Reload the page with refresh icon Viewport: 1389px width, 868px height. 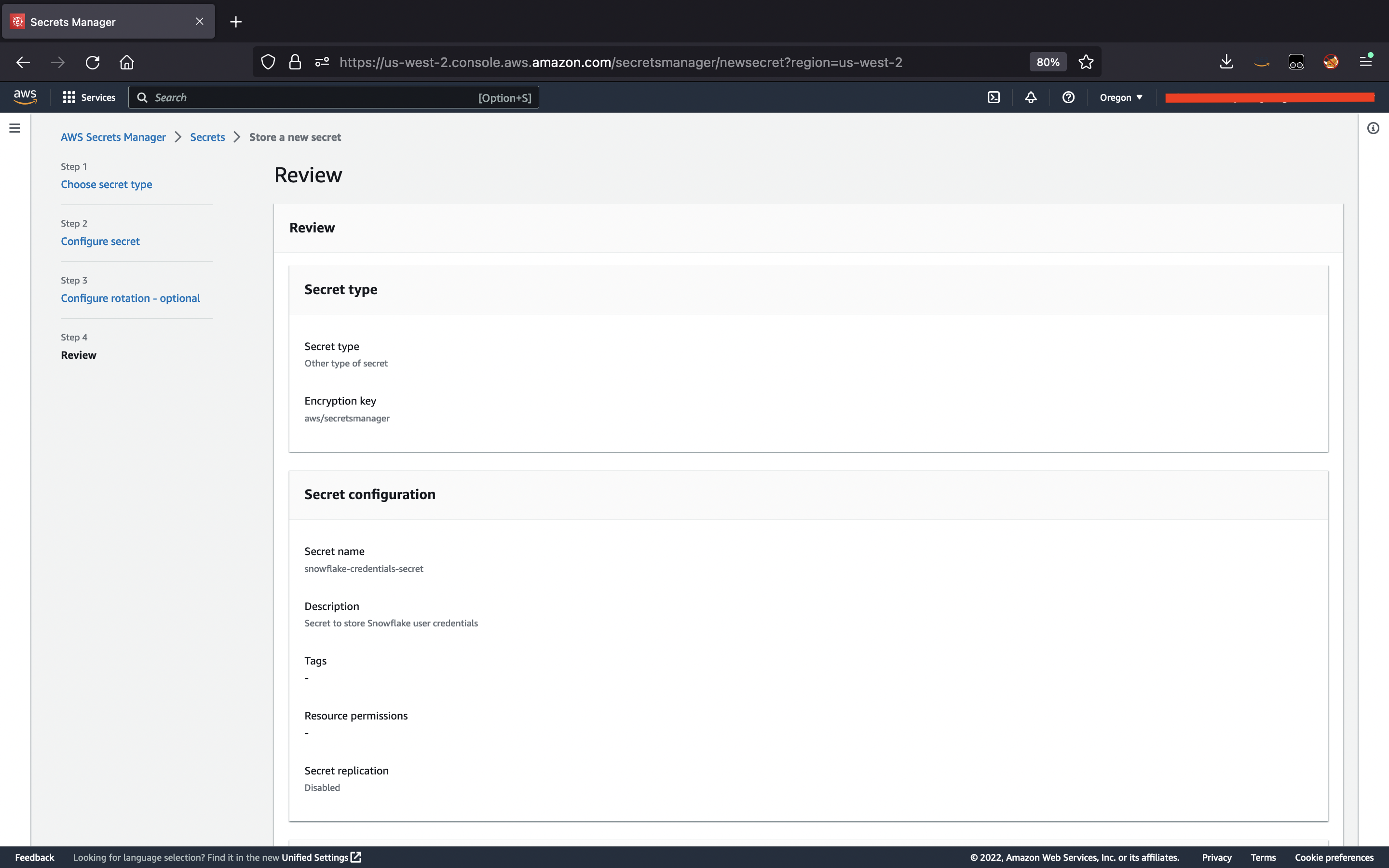(93, 62)
